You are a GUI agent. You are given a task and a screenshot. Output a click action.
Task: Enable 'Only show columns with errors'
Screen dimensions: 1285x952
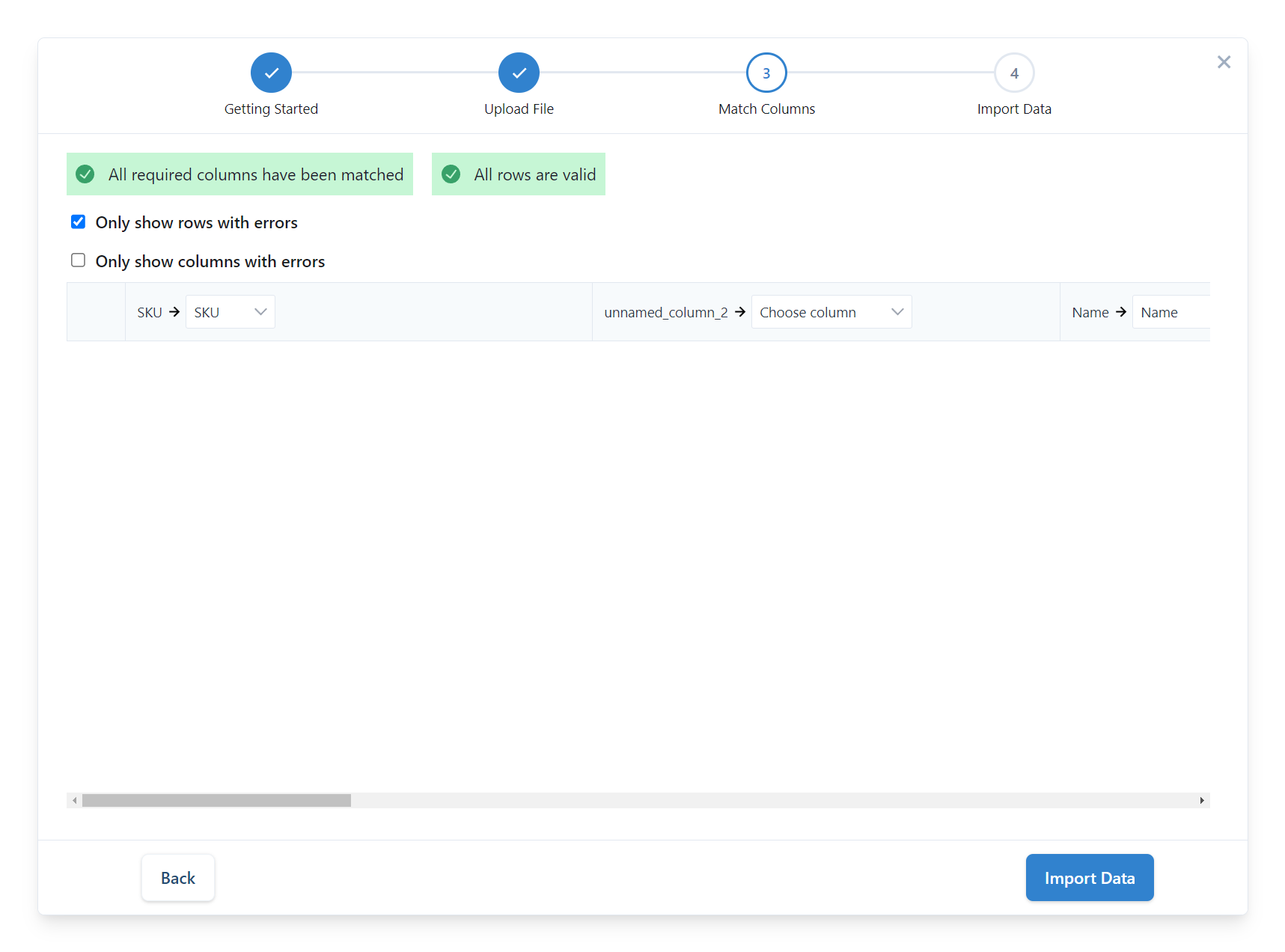(78, 260)
